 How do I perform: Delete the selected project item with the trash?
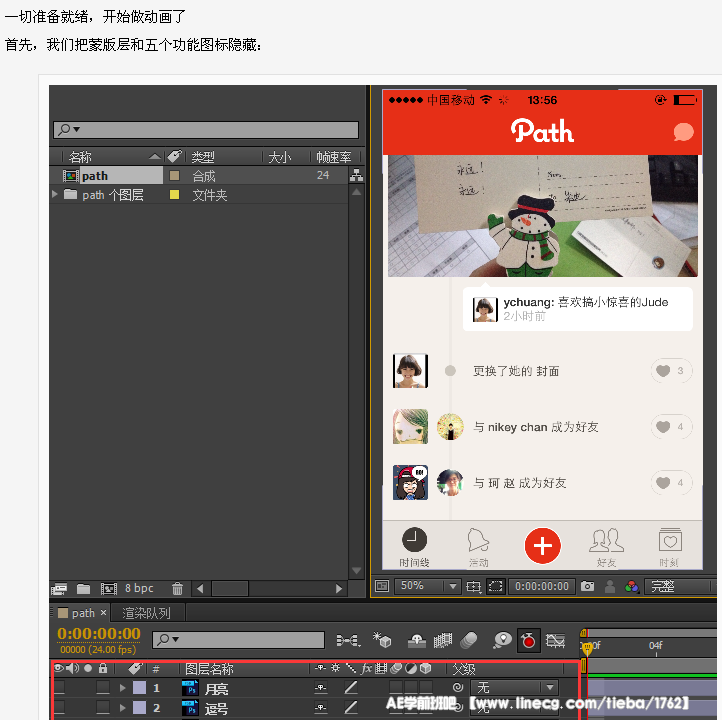click(x=177, y=588)
